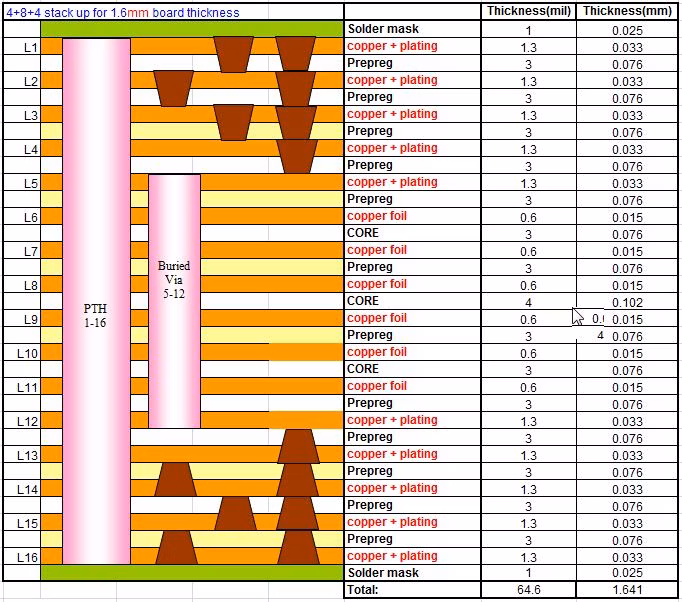Select the pink PTH 1-16 via shape
This screenshot has width=682, height=602.
point(97,301)
